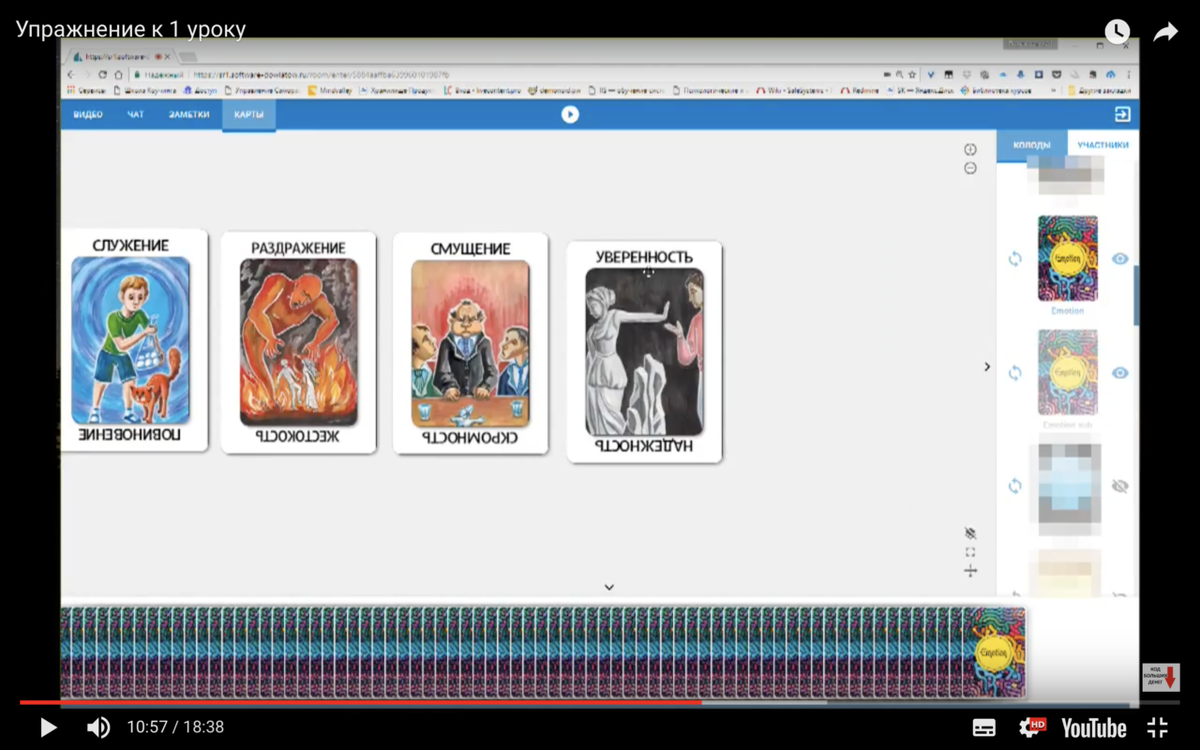Screen dimensions: 1200x750
Task: Switch to the ЧАТ tab
Action: point(135,115)
